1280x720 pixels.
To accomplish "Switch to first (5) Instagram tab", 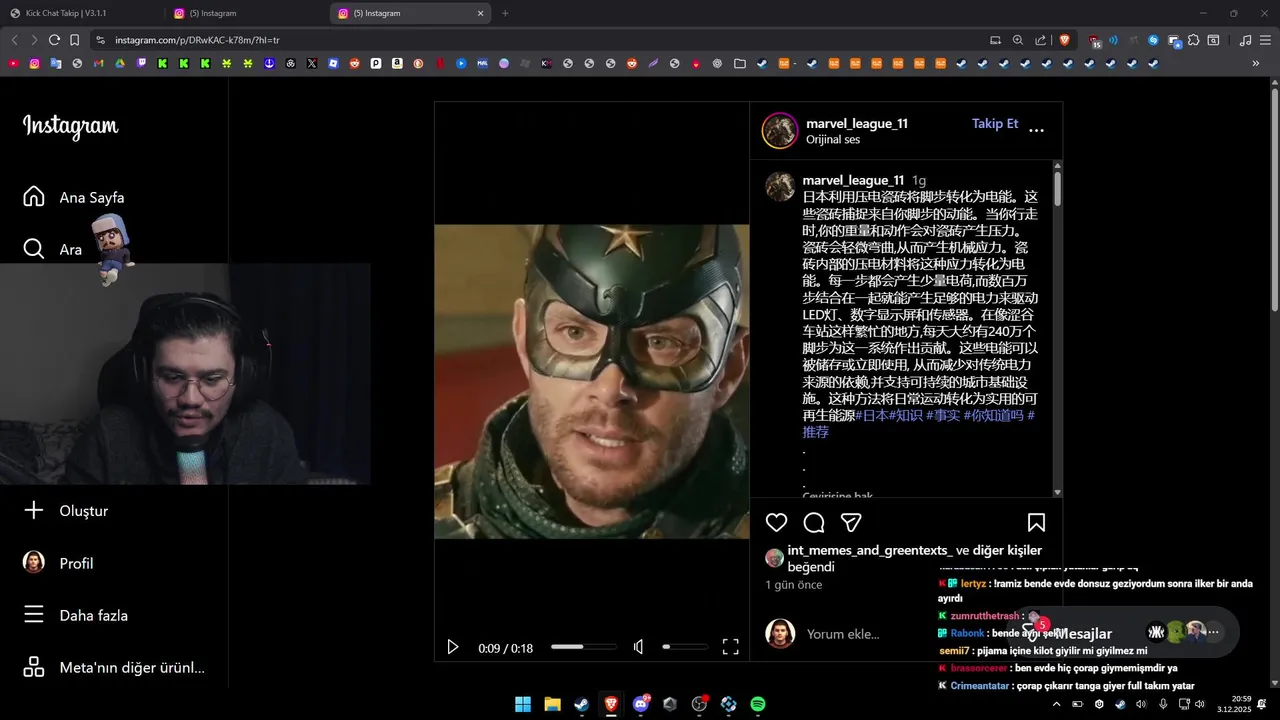I will point(247,13).
